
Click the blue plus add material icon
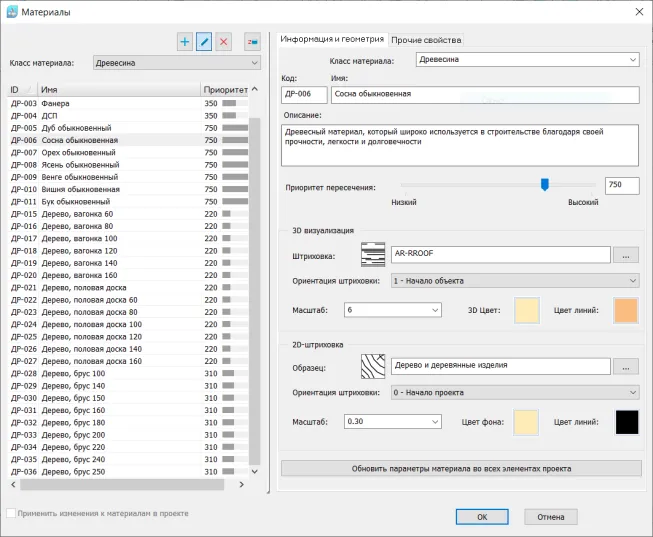point(185,41)
